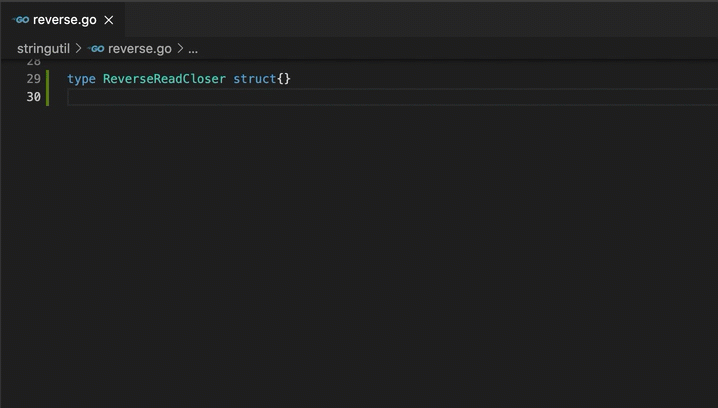Click green change indicator beside line 30
The height and width of the screenshot is (408, 718).
pyautogui.click(x=47, y=97)
